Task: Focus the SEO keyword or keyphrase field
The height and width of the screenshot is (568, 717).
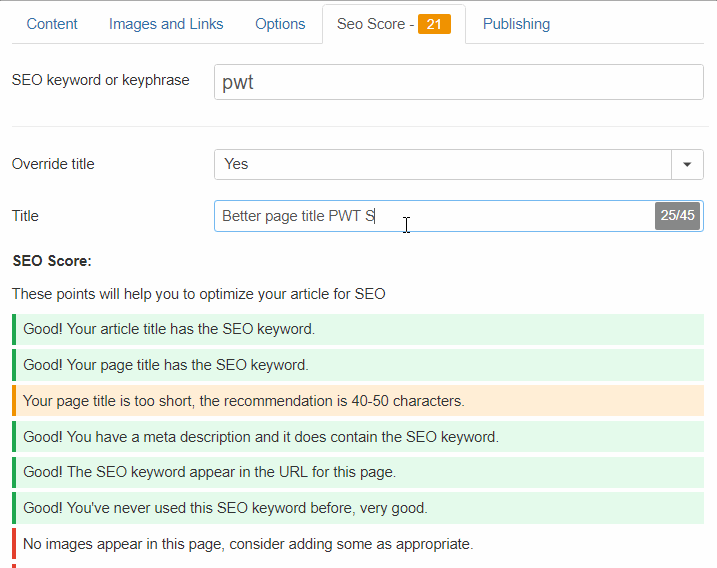Action: pos(459,82)
